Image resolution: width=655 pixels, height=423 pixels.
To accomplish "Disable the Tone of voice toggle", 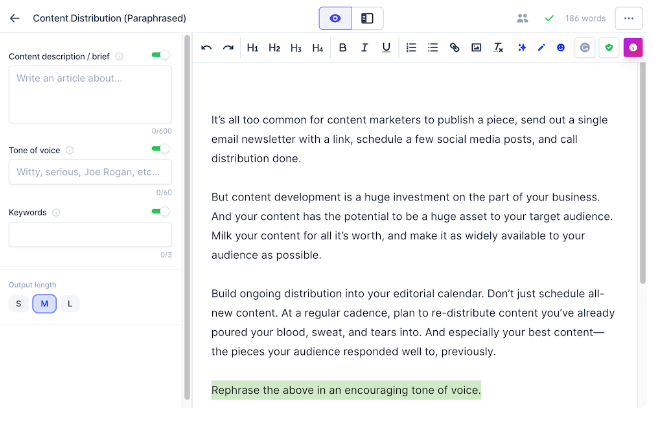I will pyautogui.click(x=160, y=150).
